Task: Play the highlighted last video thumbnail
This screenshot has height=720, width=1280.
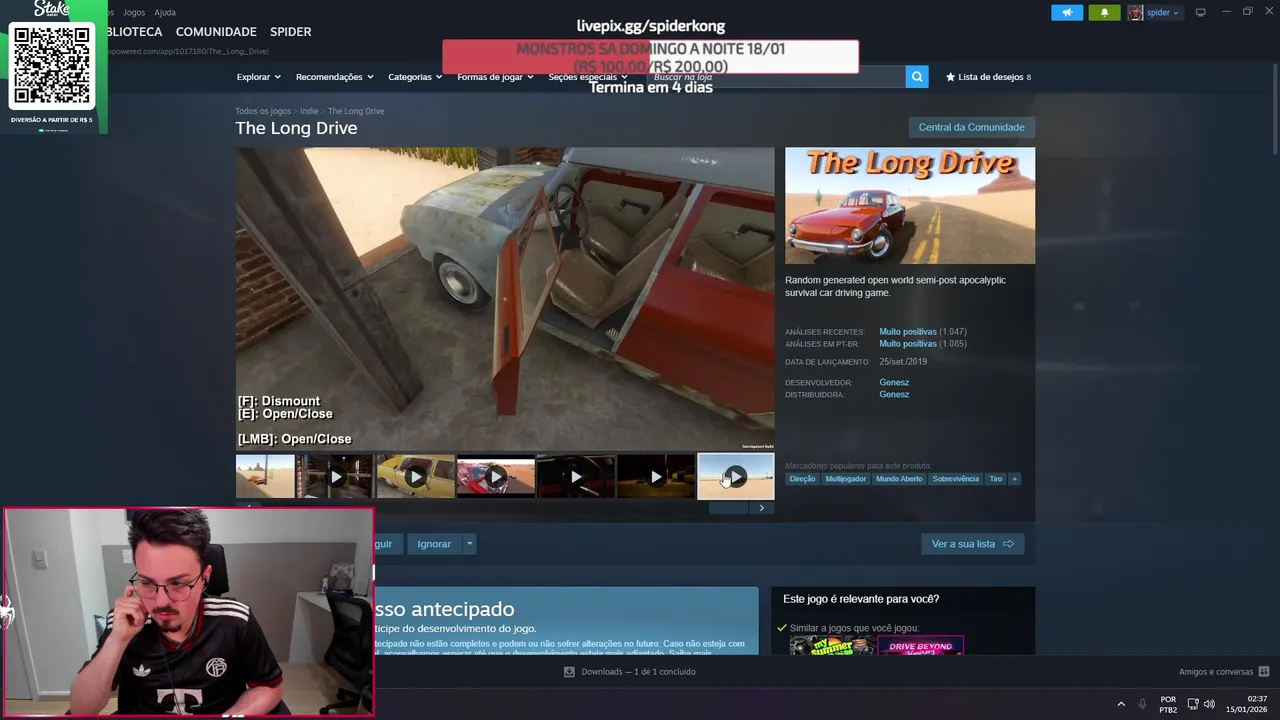Action: coord(735,476)
